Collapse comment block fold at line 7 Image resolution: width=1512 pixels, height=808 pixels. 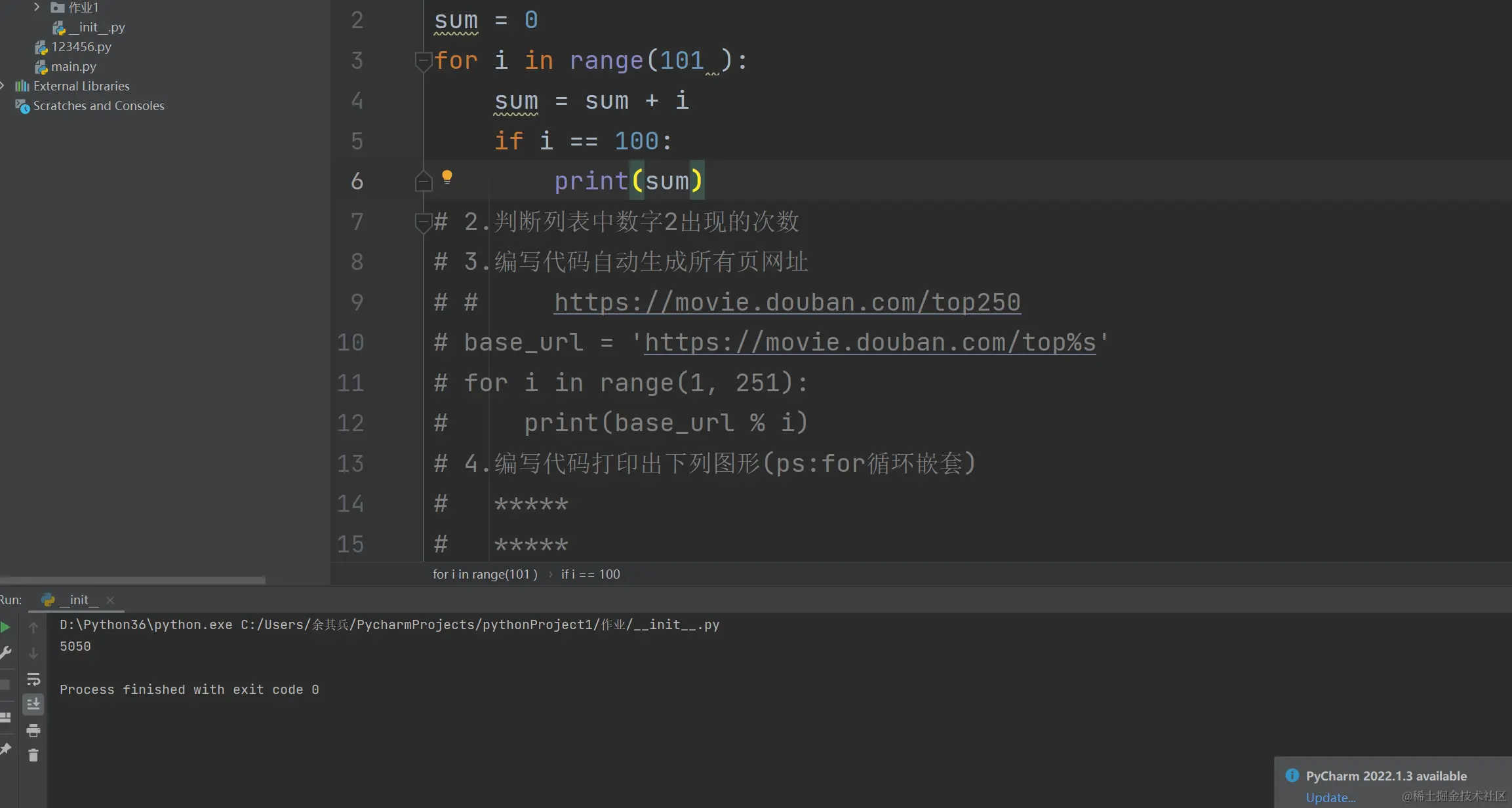(423, 222)
